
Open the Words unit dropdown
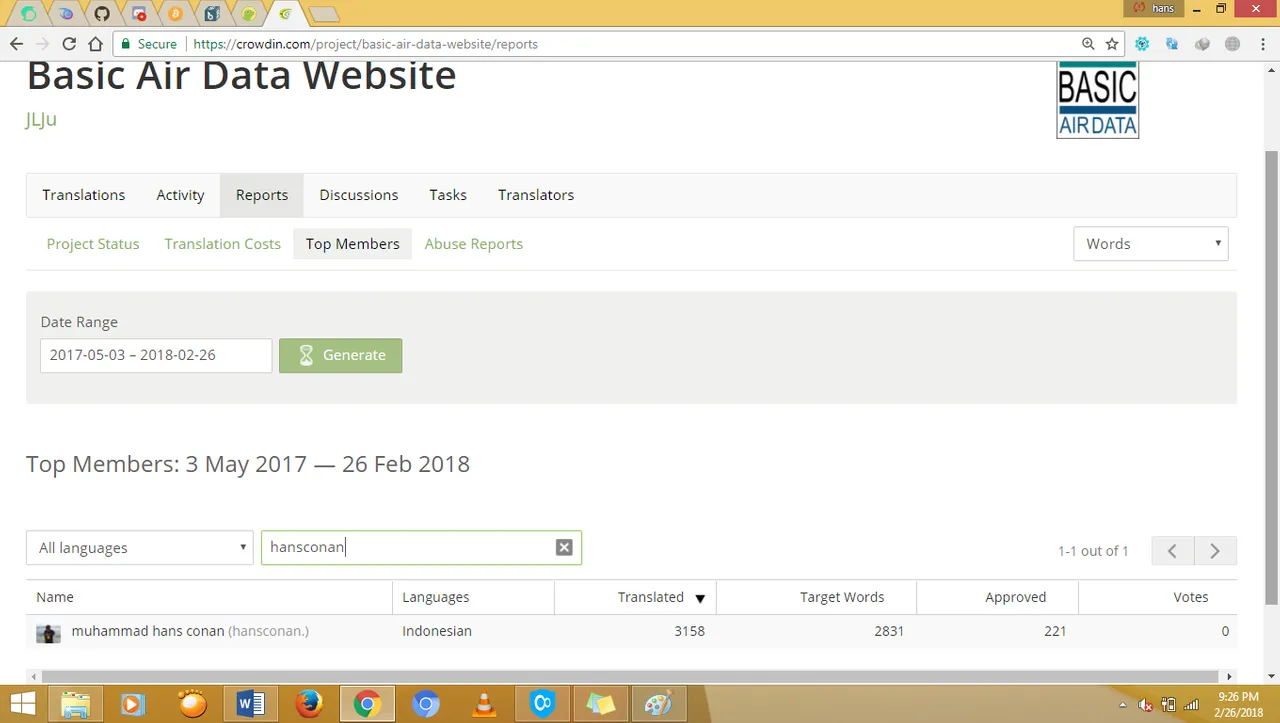tap(1151, 244)
